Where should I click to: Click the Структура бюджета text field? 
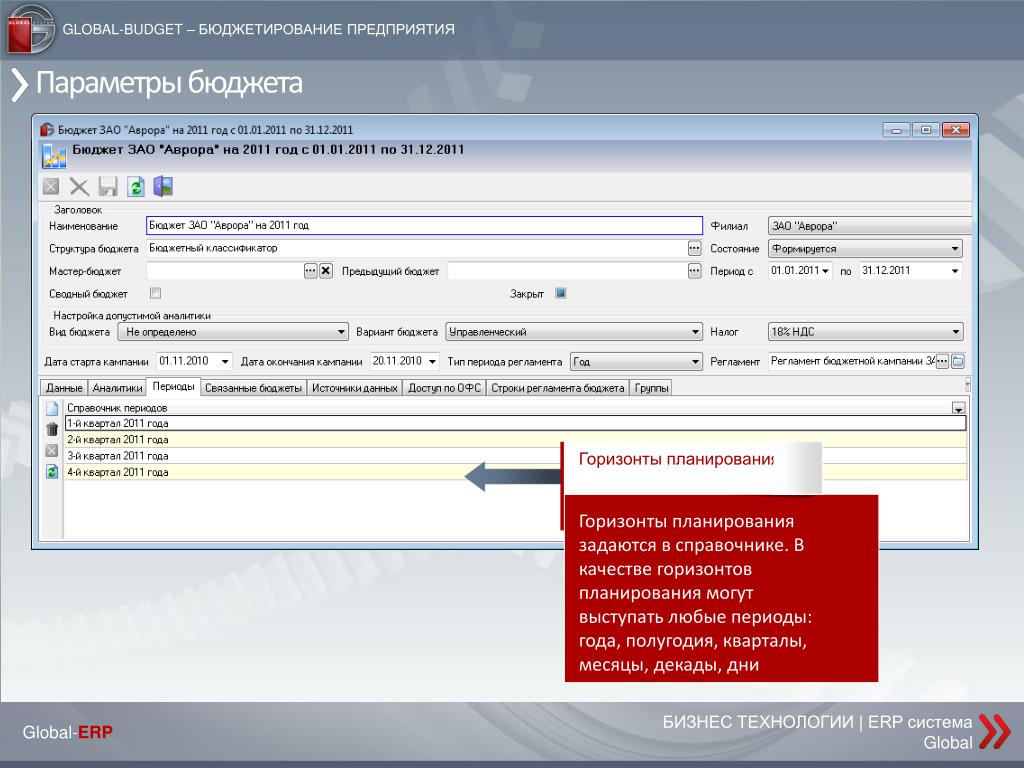[416, 248]
